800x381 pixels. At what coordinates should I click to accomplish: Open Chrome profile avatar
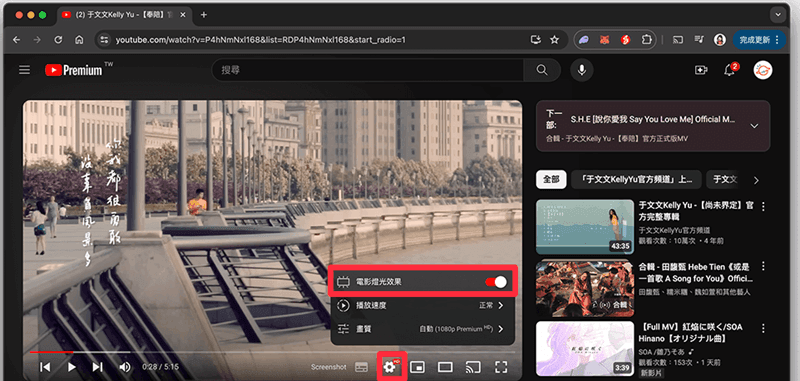tap(719, 40)
